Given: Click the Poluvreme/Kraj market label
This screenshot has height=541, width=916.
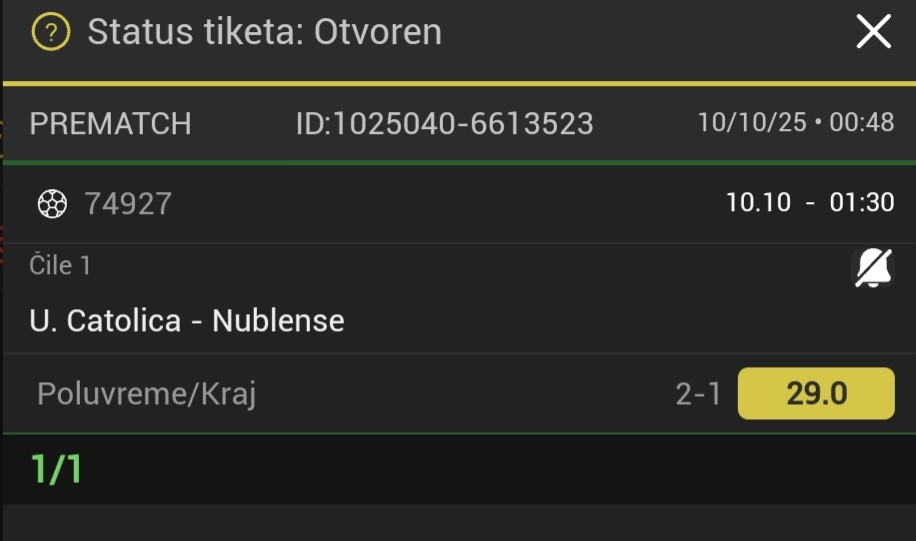Looking at the screenshot, I should coord(147,394).
